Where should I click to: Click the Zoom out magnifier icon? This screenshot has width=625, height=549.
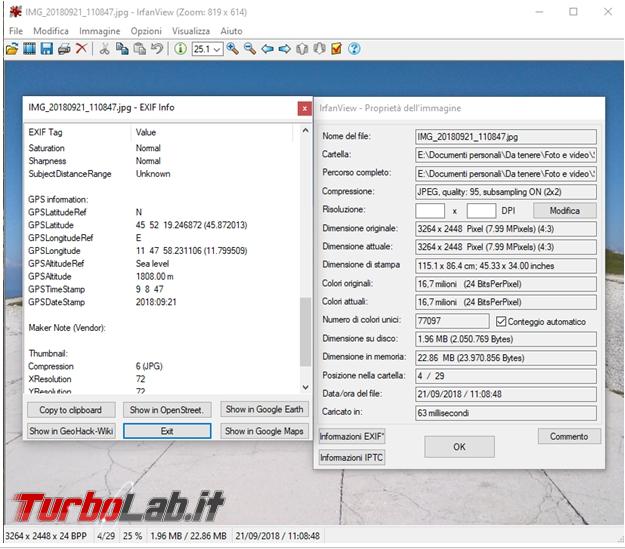(250, 49)
